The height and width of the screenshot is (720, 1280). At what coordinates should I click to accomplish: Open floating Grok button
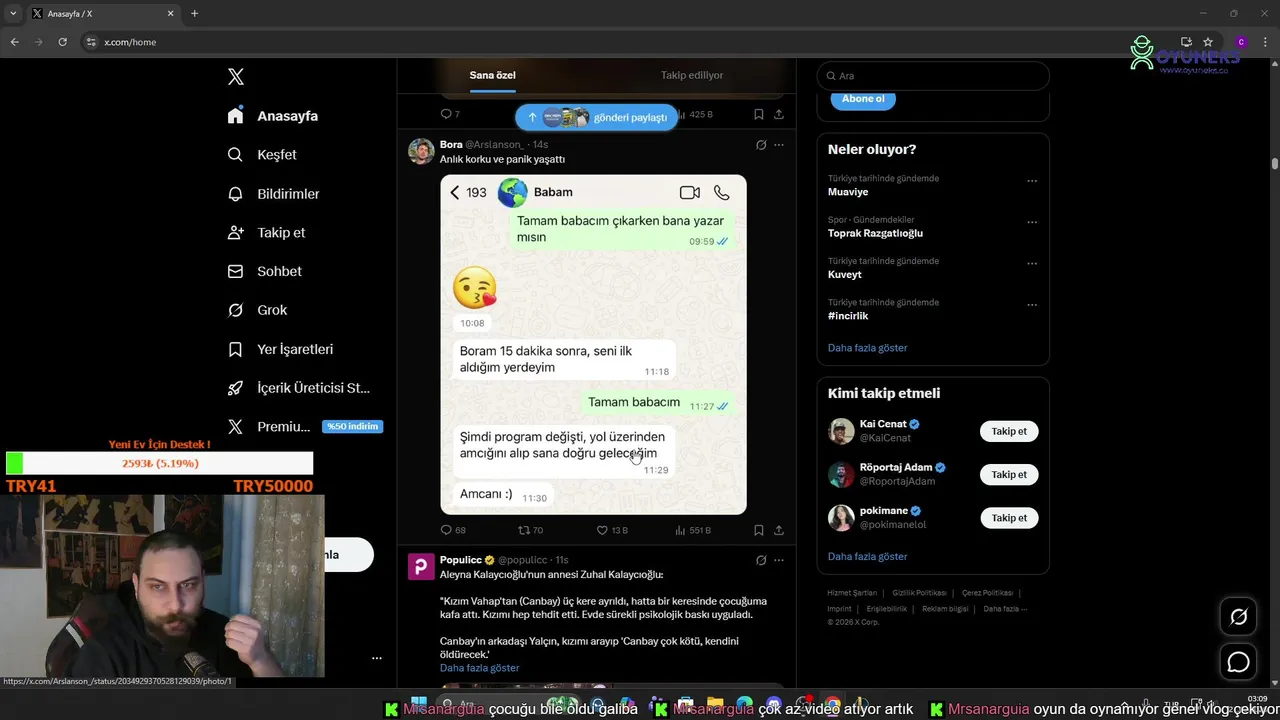click(x=1239, y=617)
